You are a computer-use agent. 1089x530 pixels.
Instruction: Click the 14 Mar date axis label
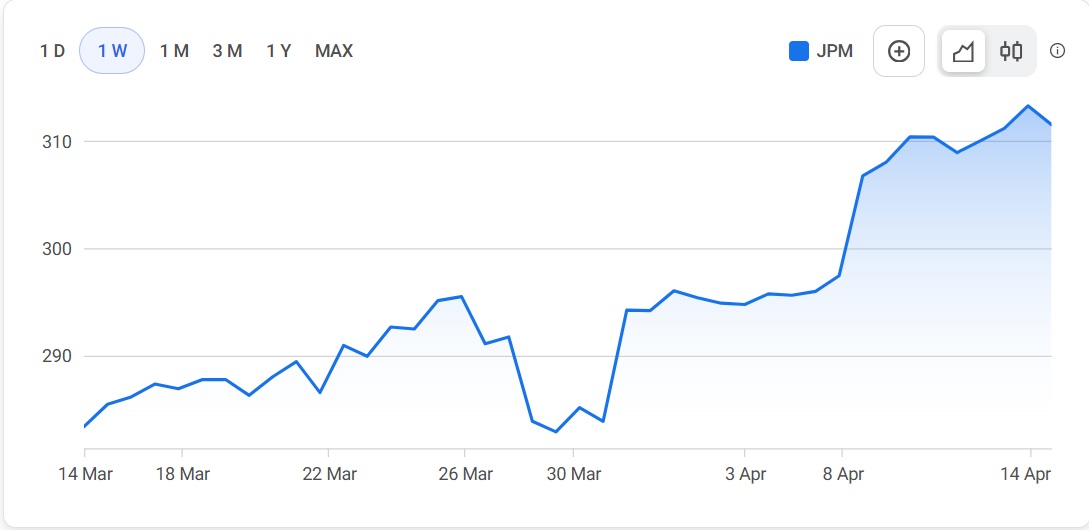click(x=84, y=474)
